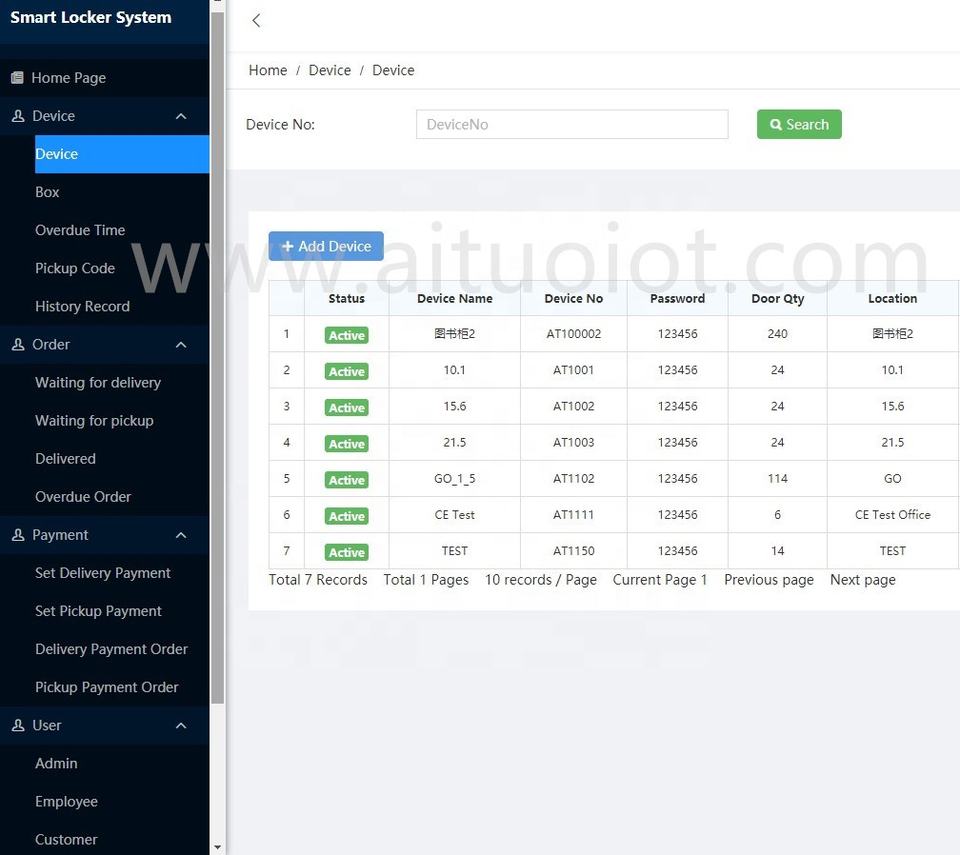Image resolution: width=960 pixels, height=855 pixels.
Task: Click the Password column header
Action: [677, 298]
